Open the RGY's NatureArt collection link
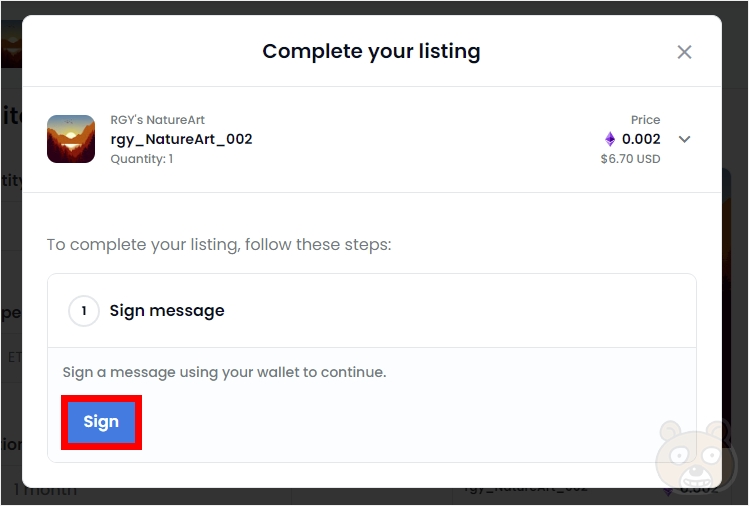The width and height of the screenshot is (749, 506). click(x=157, y=120)
